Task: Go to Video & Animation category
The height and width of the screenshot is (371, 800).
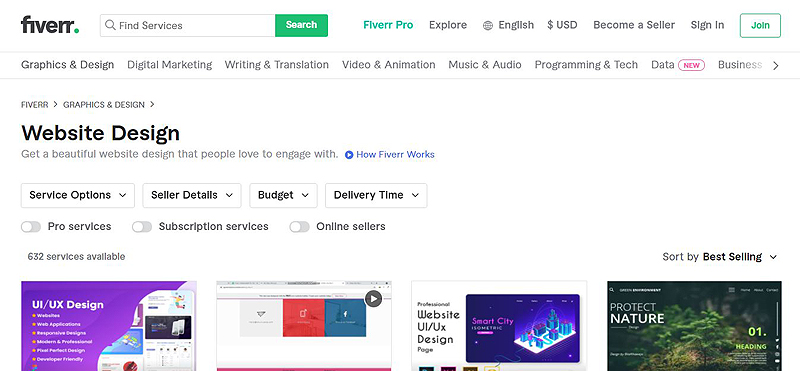Action: (x=389, y=65)
